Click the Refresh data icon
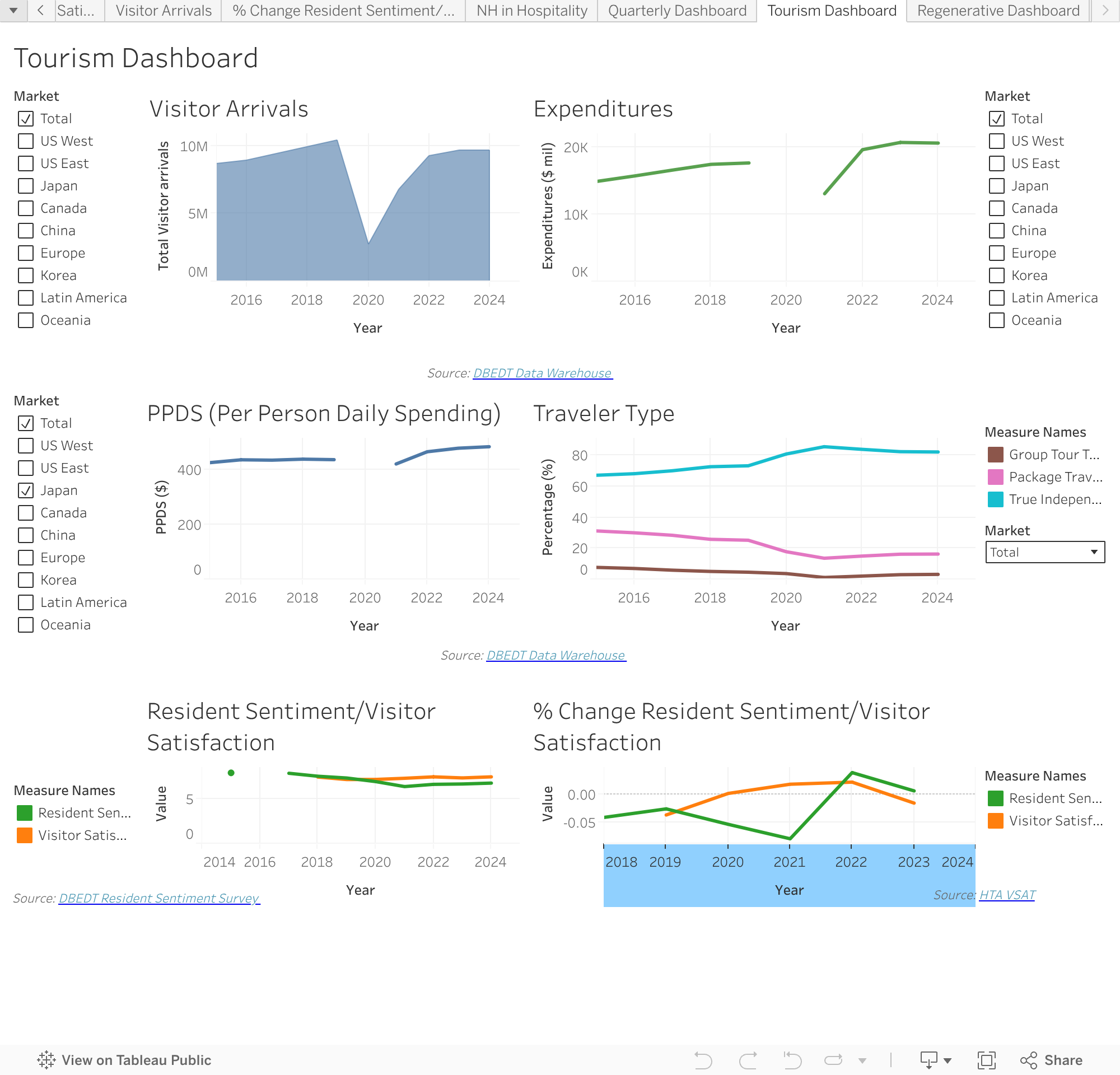This screenshot has width=1120, height=1075. pos(834,1060)
